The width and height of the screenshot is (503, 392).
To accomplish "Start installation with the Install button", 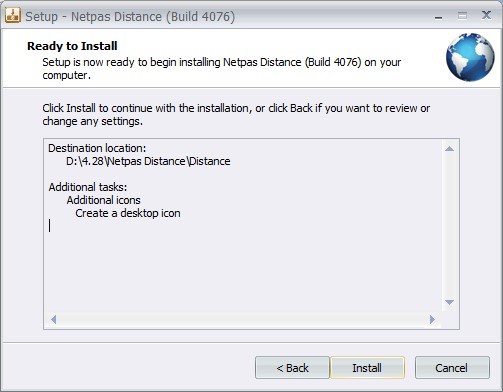I will [x=367, y=368].
